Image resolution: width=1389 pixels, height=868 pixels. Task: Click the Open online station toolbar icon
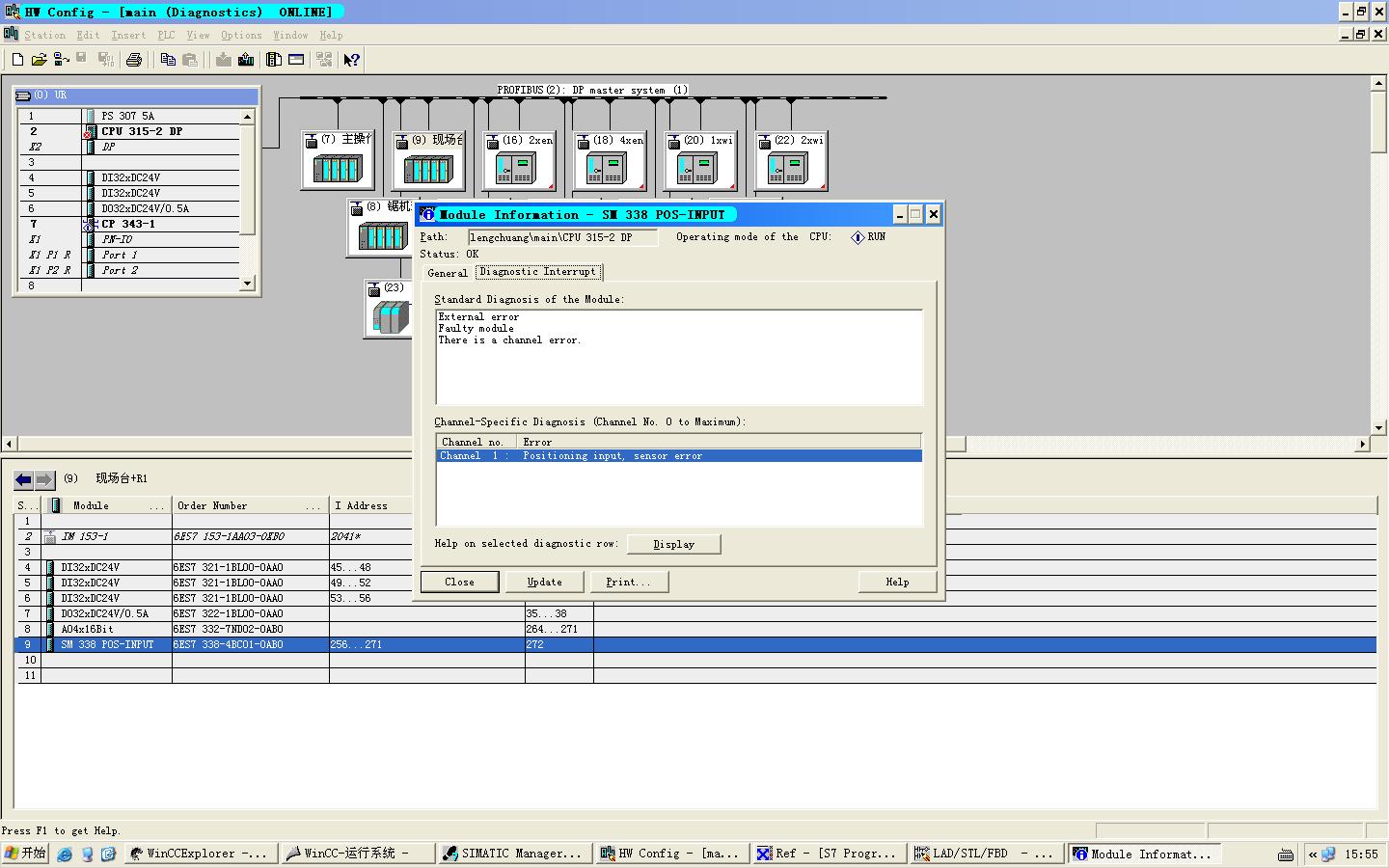point(61,60)
